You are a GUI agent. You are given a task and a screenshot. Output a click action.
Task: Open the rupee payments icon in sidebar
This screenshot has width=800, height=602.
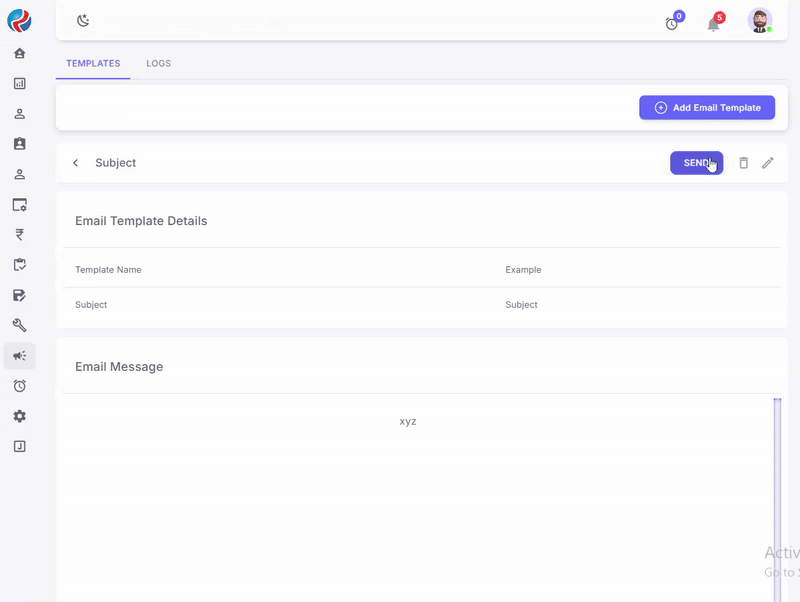[x=19, y=235]
